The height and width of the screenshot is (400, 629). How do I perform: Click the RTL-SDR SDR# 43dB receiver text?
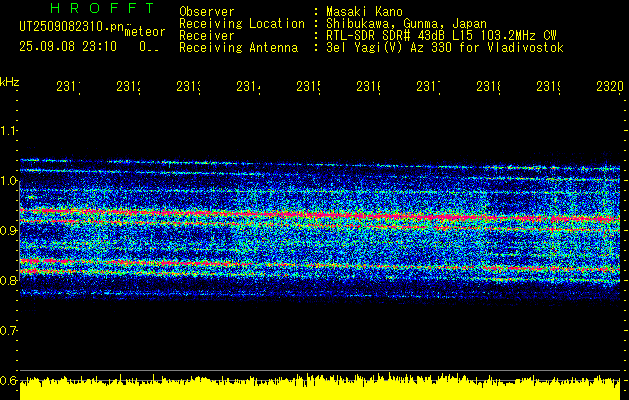[x=441, y=36]
